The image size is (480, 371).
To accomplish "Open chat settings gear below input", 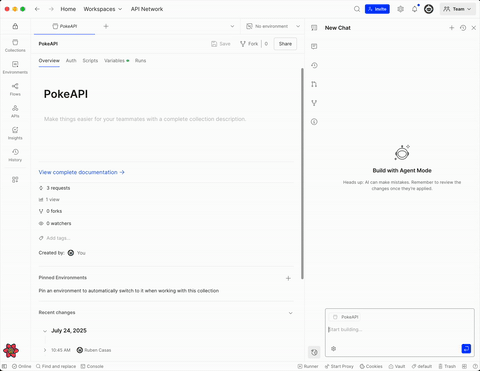I will point(333,349).
